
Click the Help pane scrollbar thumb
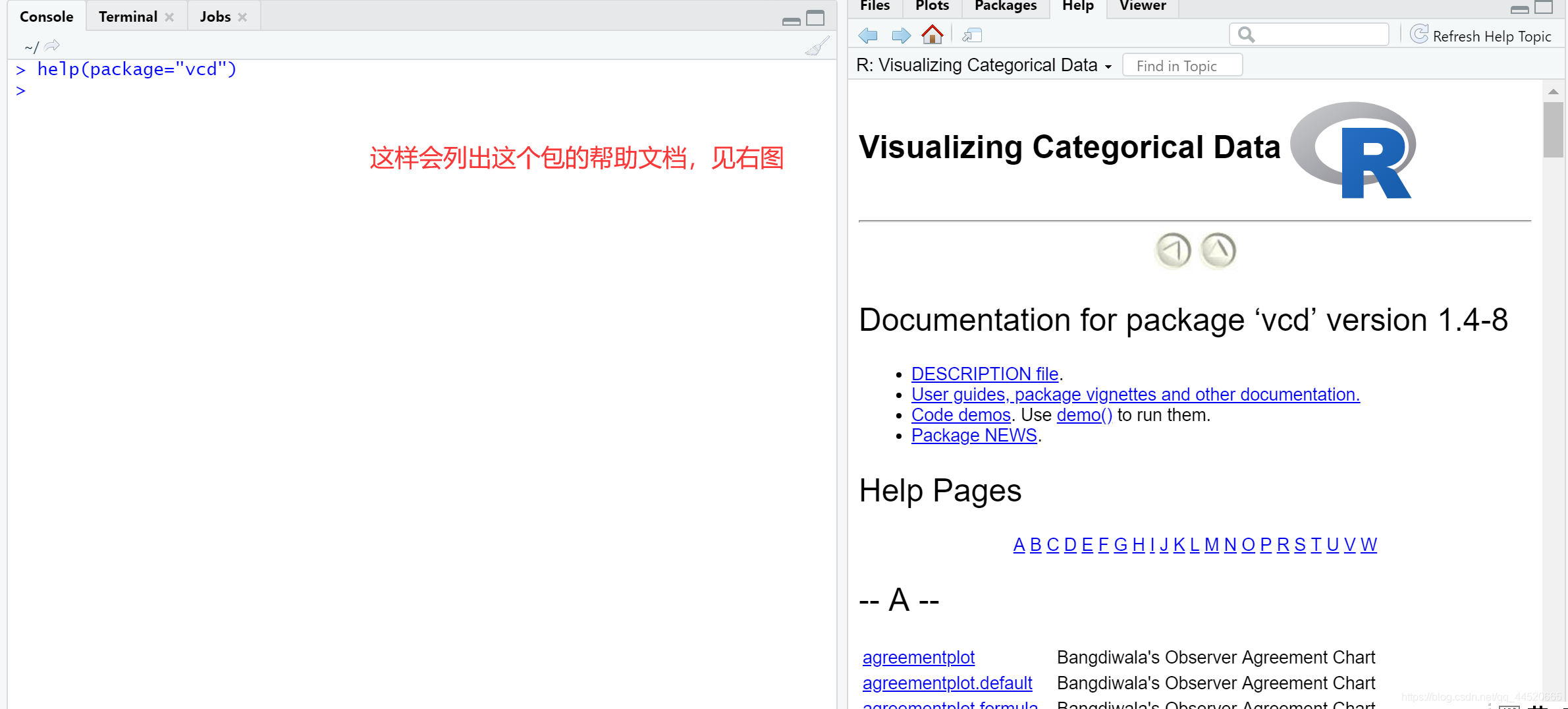(x=1553, y=130)
